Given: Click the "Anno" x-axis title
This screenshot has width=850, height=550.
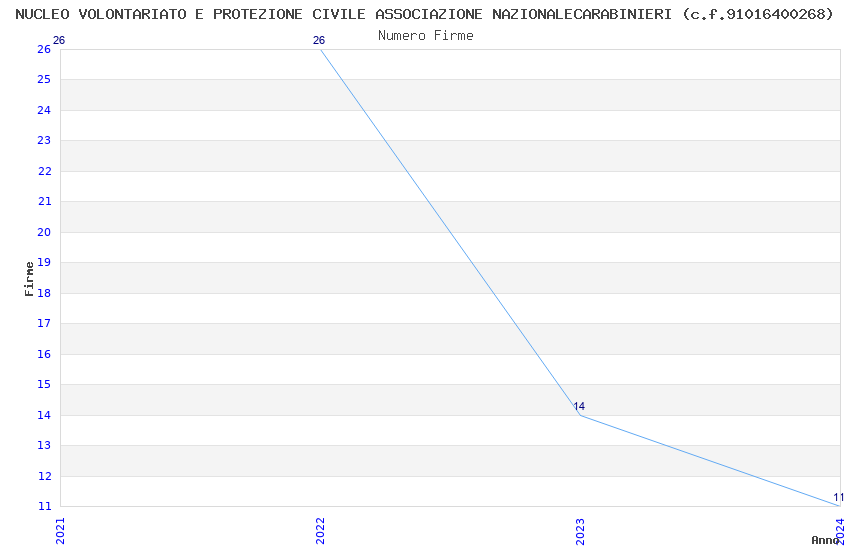Looking at the screenshot, I should tap(824, 540).
